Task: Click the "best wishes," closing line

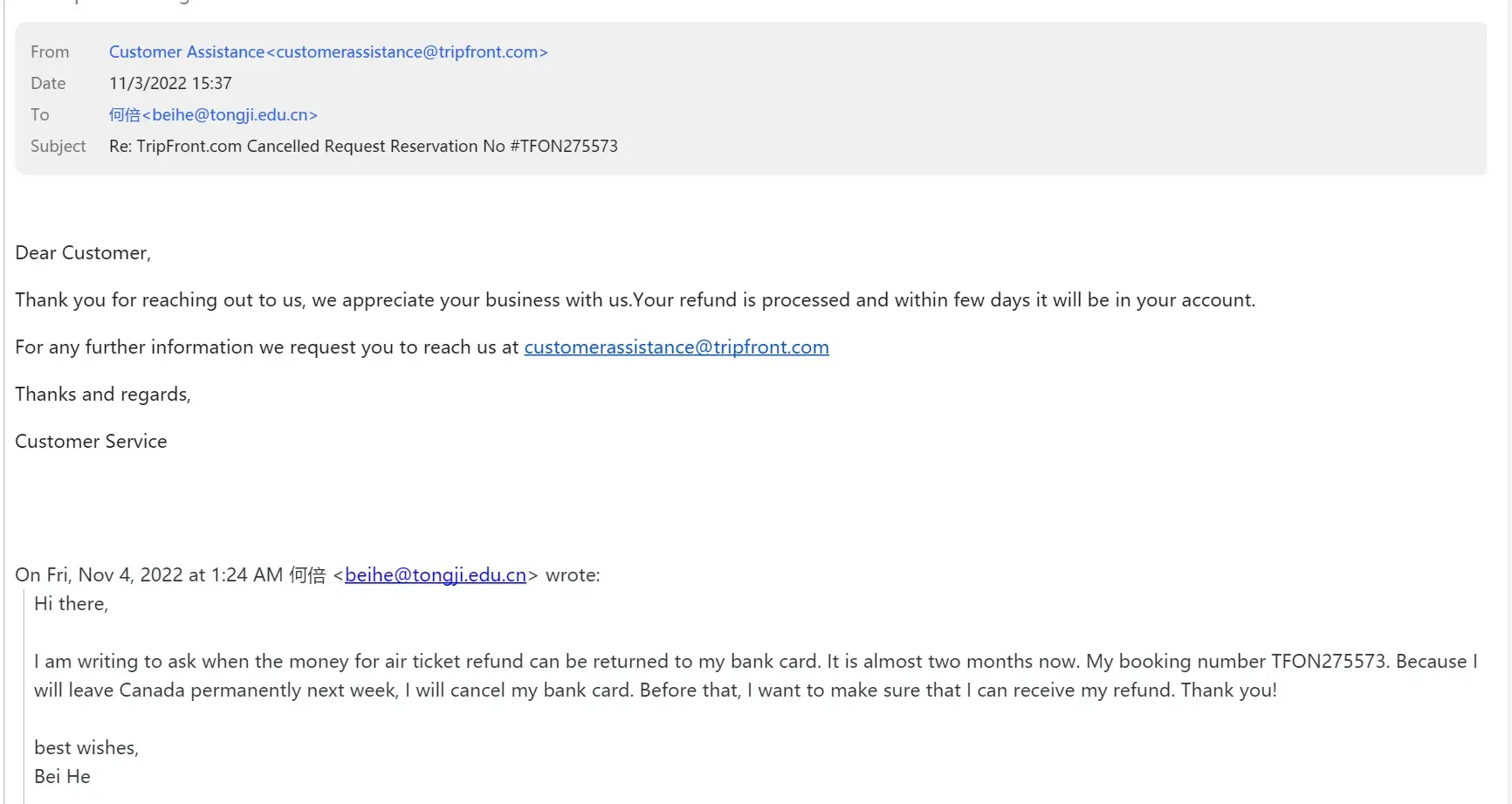Action: (86, 748)
